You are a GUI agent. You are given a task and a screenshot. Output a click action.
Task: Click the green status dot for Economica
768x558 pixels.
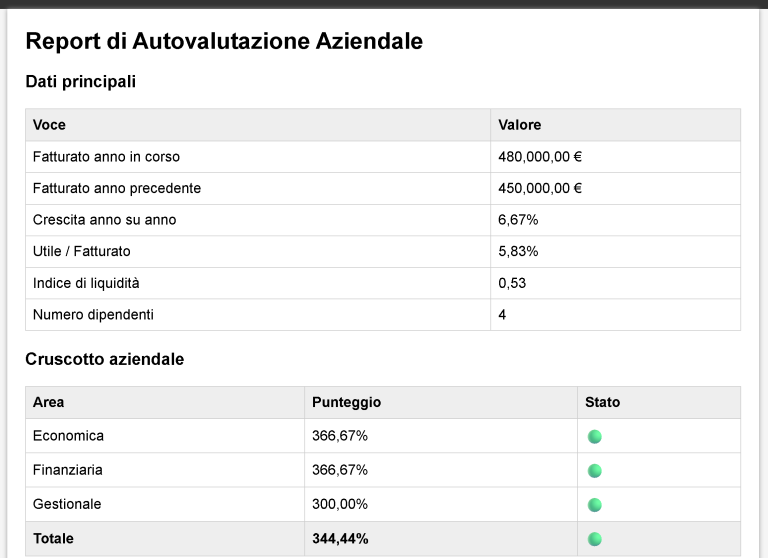tap(594, 436)
